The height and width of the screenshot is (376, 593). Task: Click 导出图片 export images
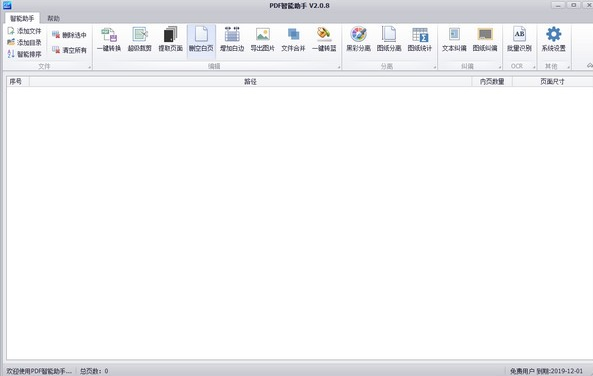click(x=263, y=40)
